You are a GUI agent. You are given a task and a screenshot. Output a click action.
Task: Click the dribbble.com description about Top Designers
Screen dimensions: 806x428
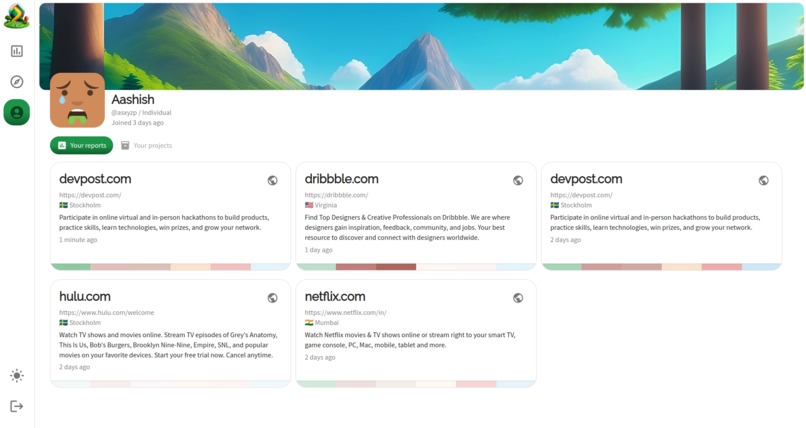pyautogui.click(x=407, y=228)
